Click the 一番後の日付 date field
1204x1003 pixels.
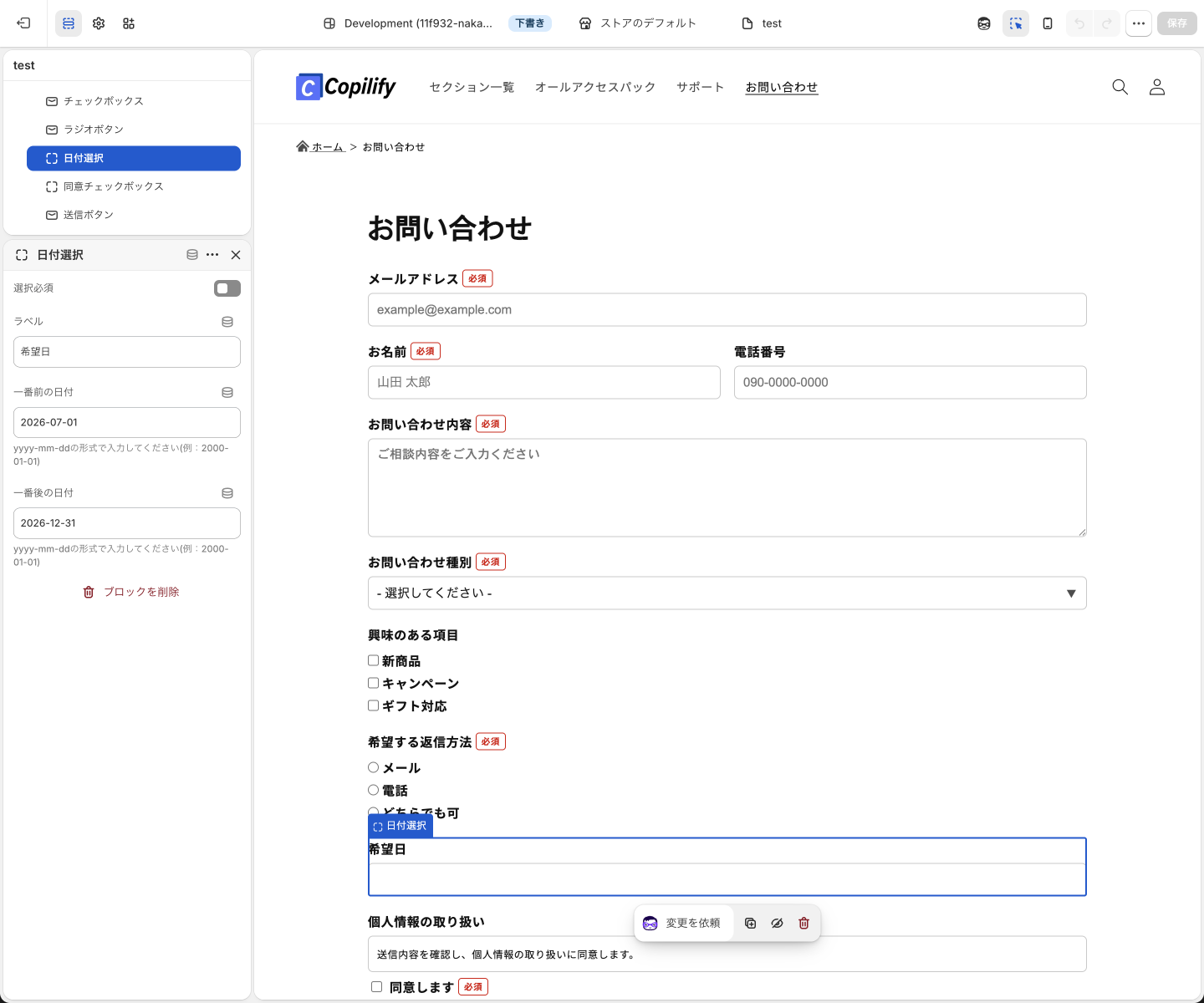pos(127,523)
